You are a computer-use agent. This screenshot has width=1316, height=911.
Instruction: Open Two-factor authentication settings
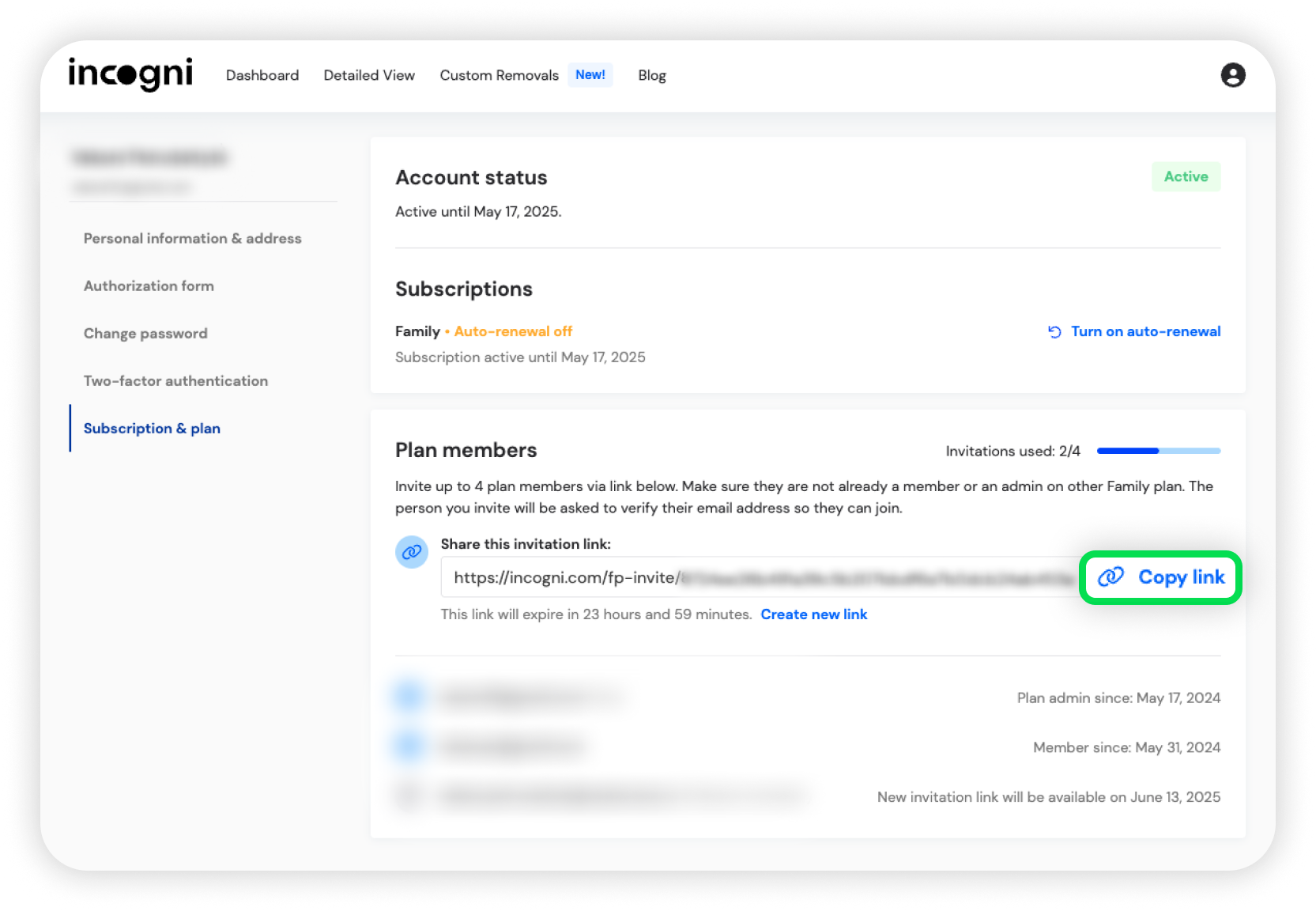(175, 380)
